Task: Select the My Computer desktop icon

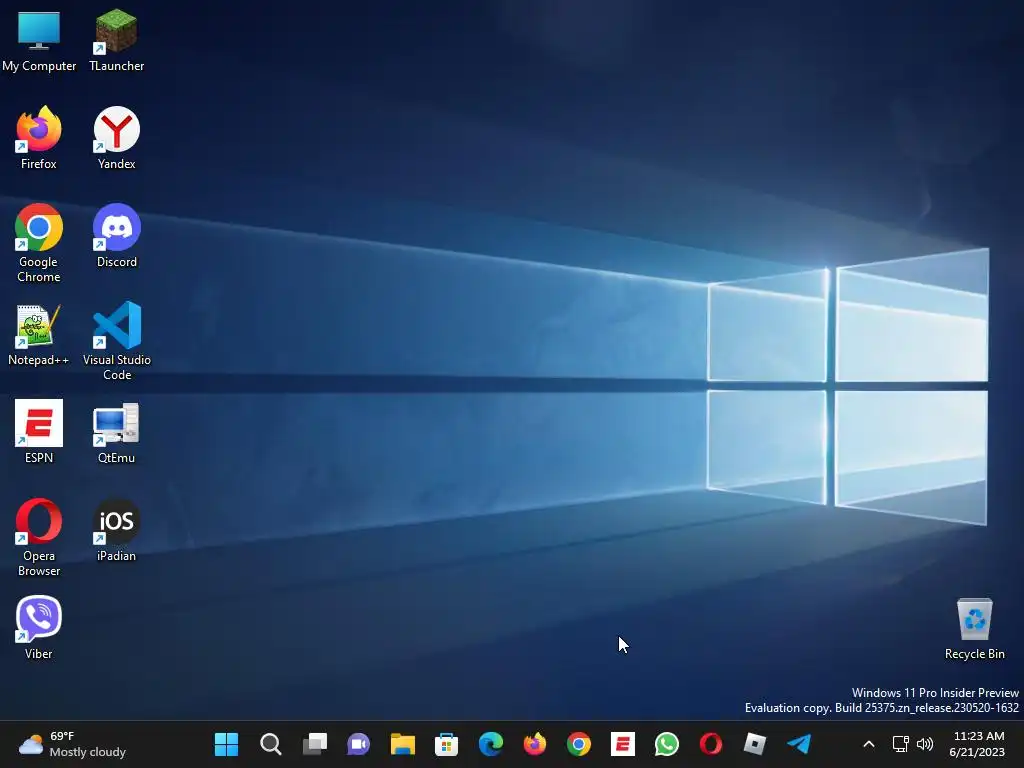Action: click(x=39, y=40)
